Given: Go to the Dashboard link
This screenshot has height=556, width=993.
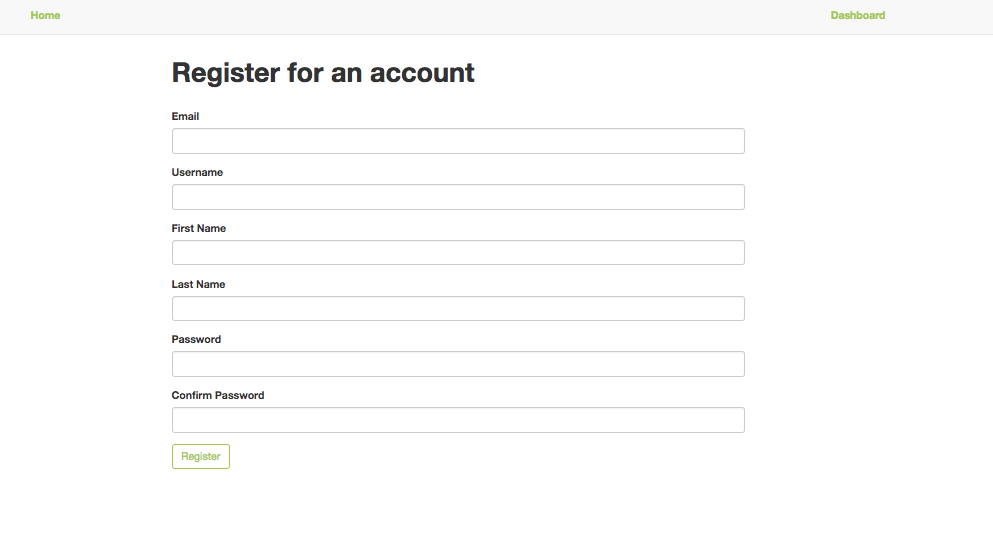Looking at the screenshot, I should (857, 16).
